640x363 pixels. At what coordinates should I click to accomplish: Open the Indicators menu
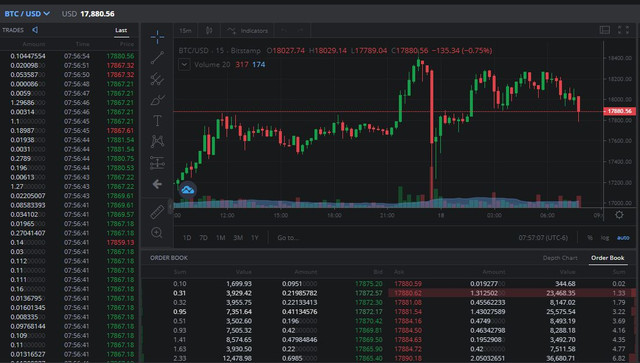pos(247,31)
